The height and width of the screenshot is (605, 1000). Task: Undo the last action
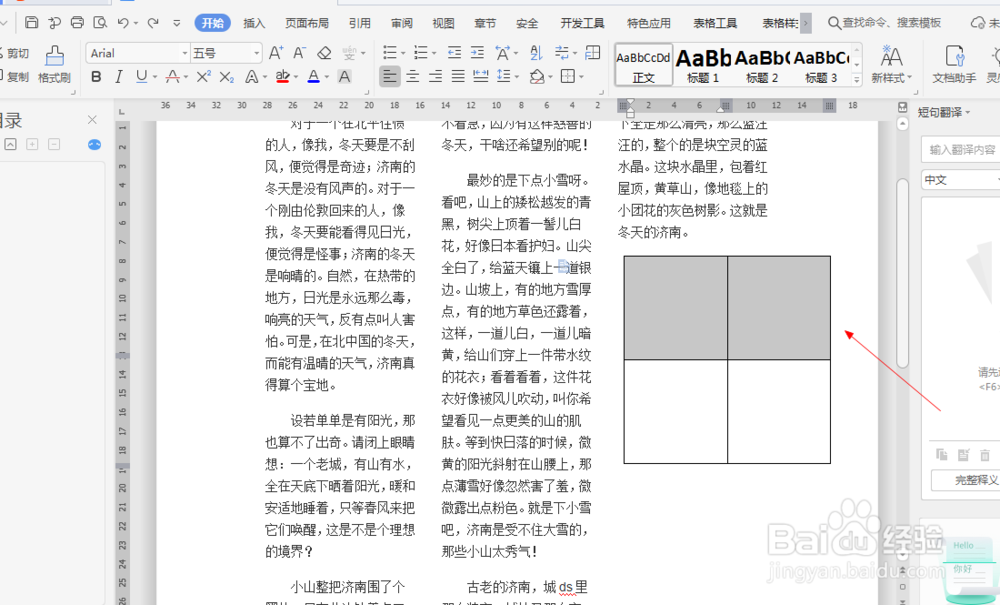[x=123, y=23]
